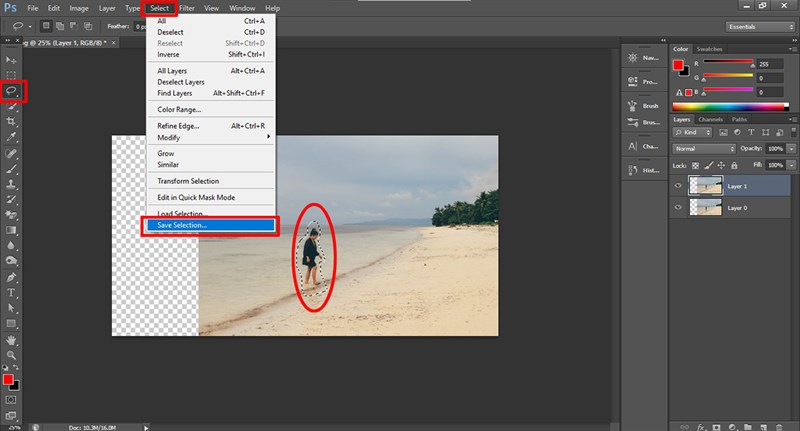Choose Deselect in the Select menu
The image size is (800, 431).
(211, 32)
